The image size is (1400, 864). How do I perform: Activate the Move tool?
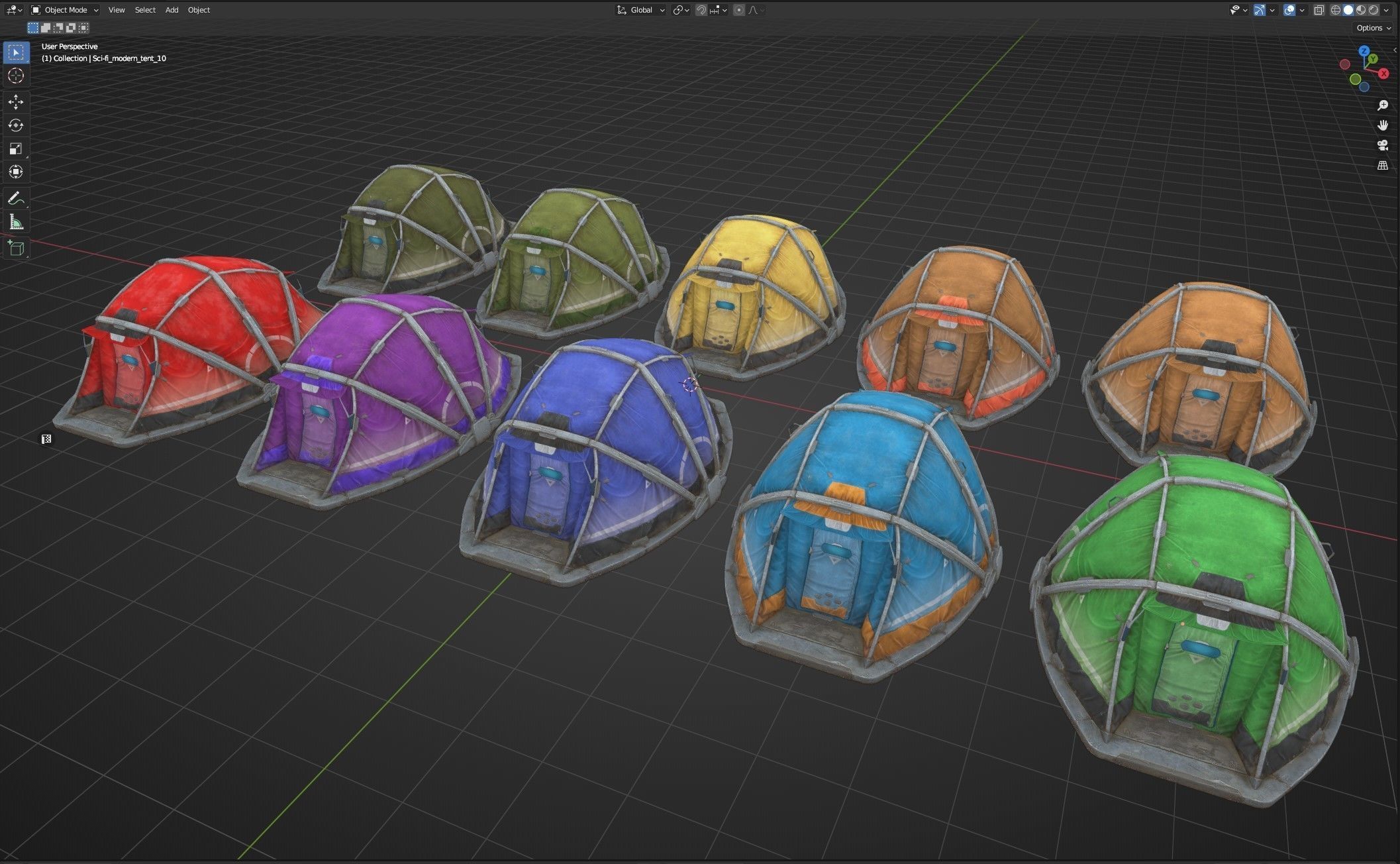point(16,101)
